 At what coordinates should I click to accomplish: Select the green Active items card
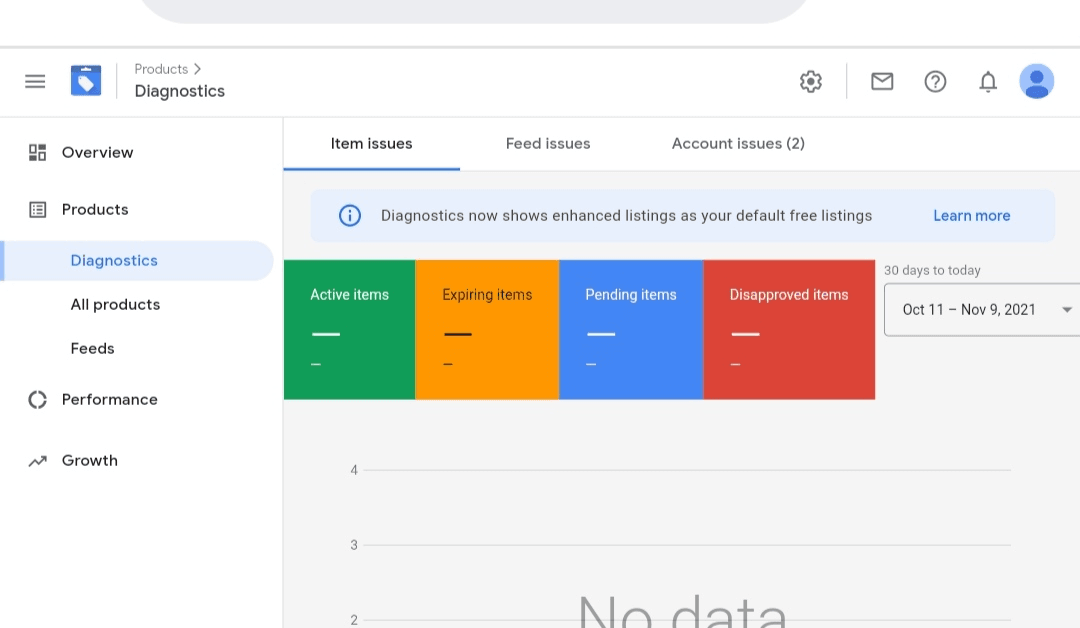pos(349,330)
